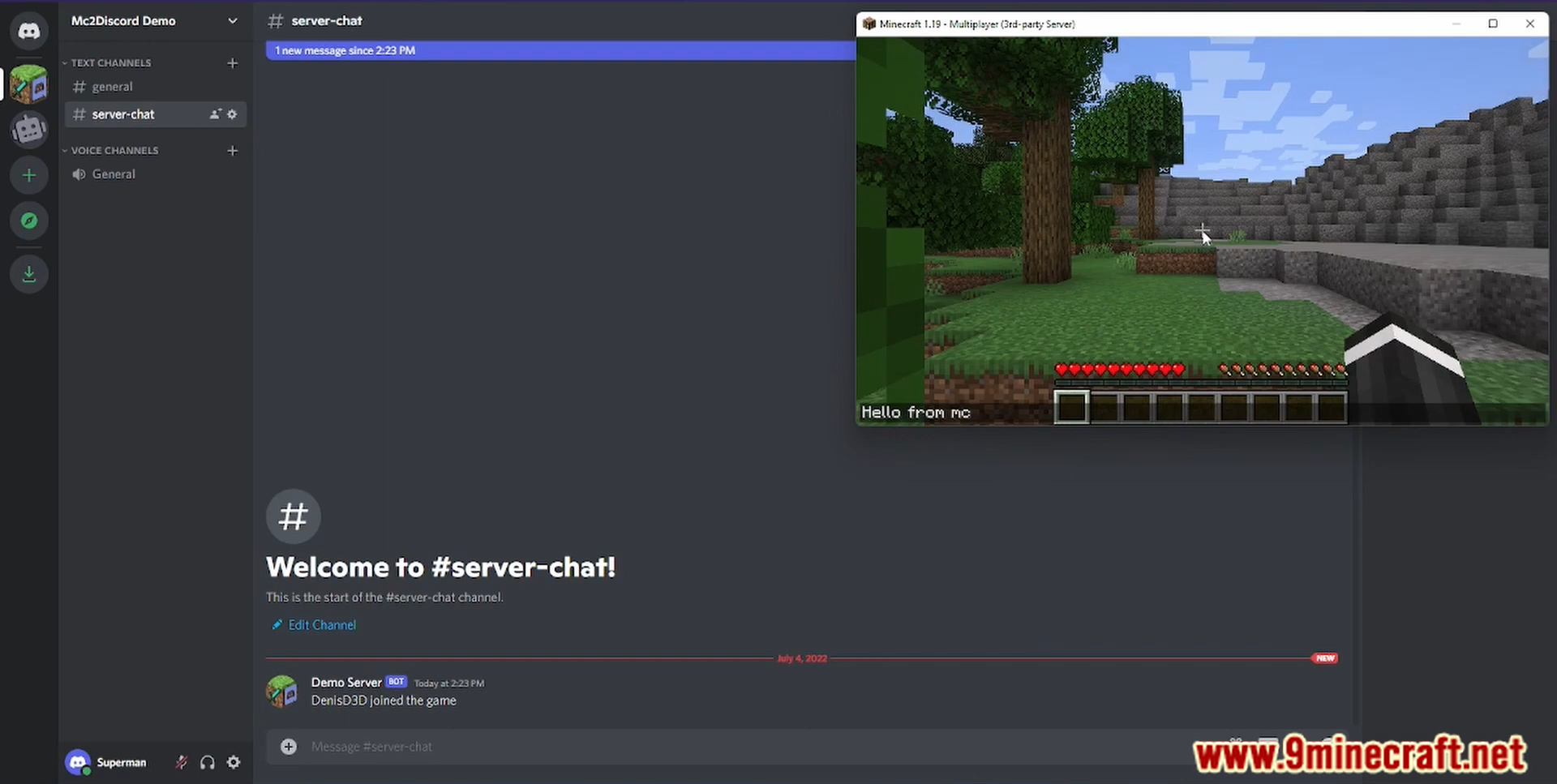1557x784 pixels.
Task: Toggle headphones deafen in user panel
Action: [x=208, y=762]
